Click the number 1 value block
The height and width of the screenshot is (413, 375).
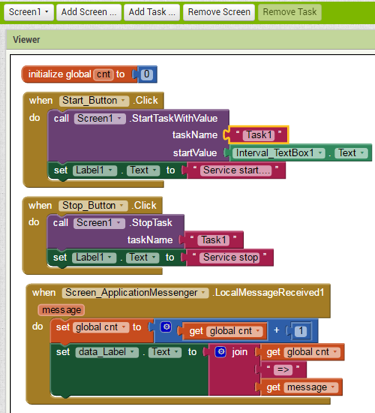point(301,331)
